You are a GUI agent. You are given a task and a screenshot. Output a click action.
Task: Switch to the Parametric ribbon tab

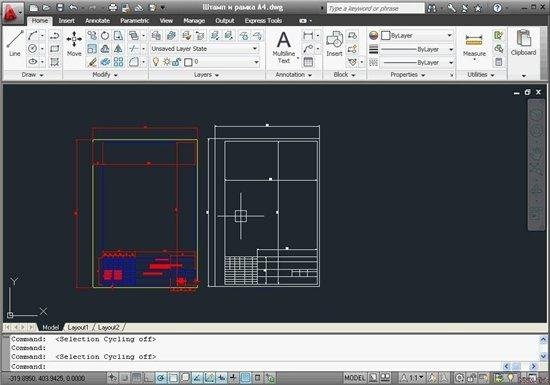135,21
